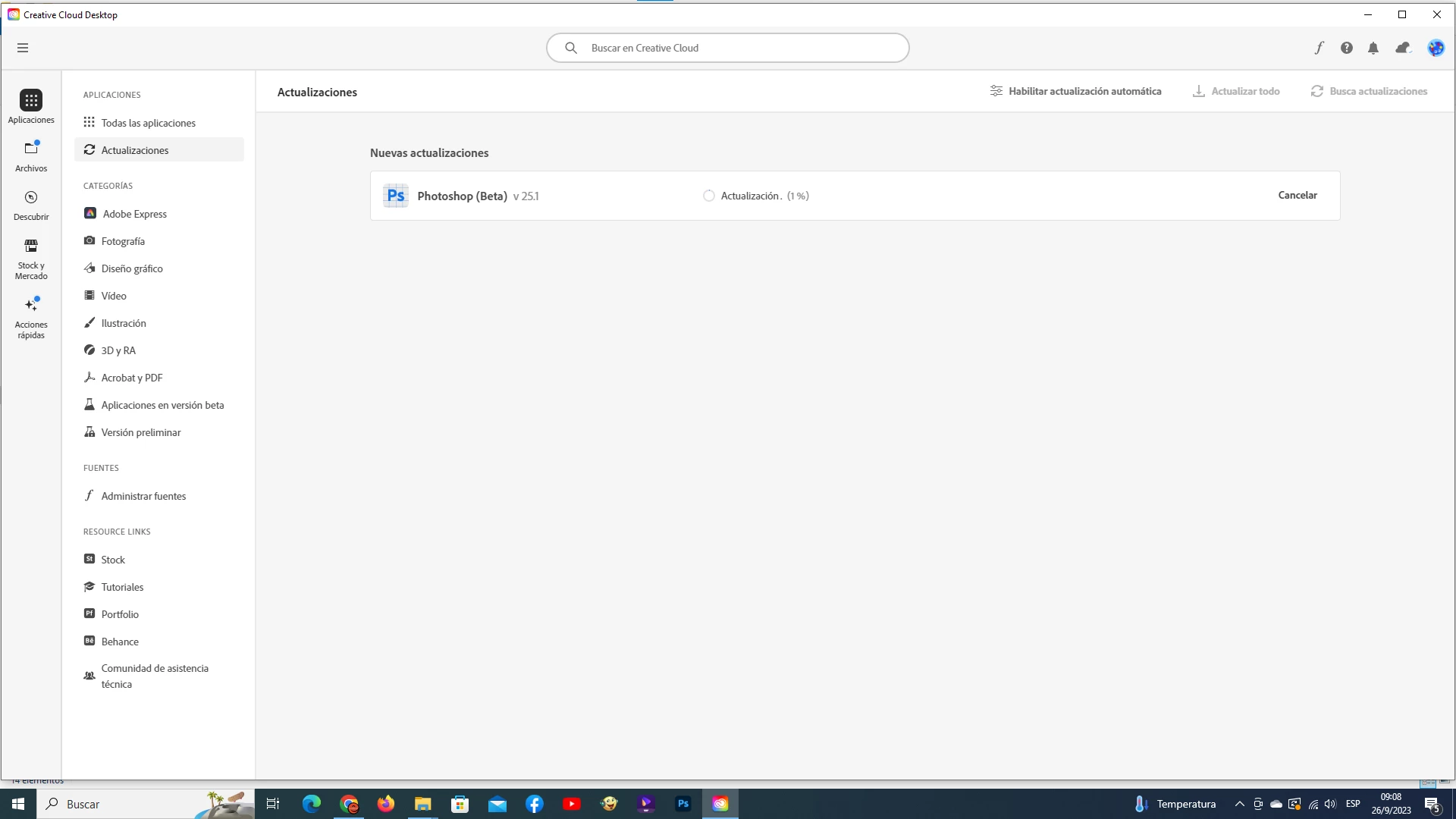The width and height of the screenshot is (1456, 819).
Task: Open the hamburger menu icon
Action: (23, 48)
